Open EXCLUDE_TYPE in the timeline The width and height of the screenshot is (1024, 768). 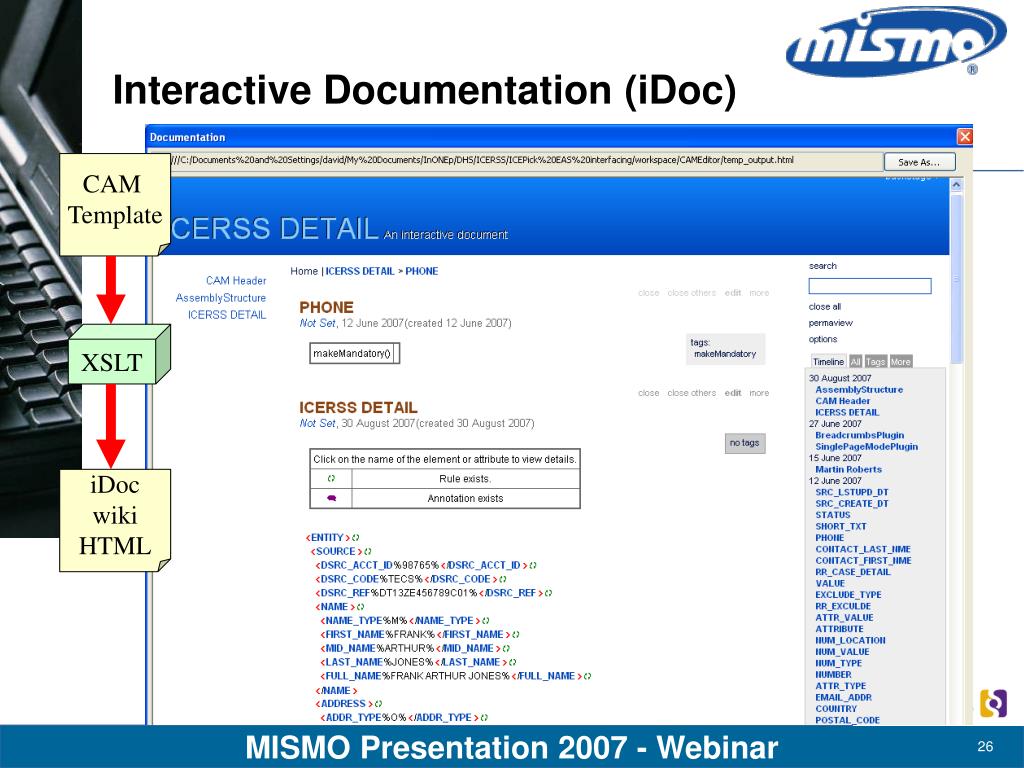point(848,595)
